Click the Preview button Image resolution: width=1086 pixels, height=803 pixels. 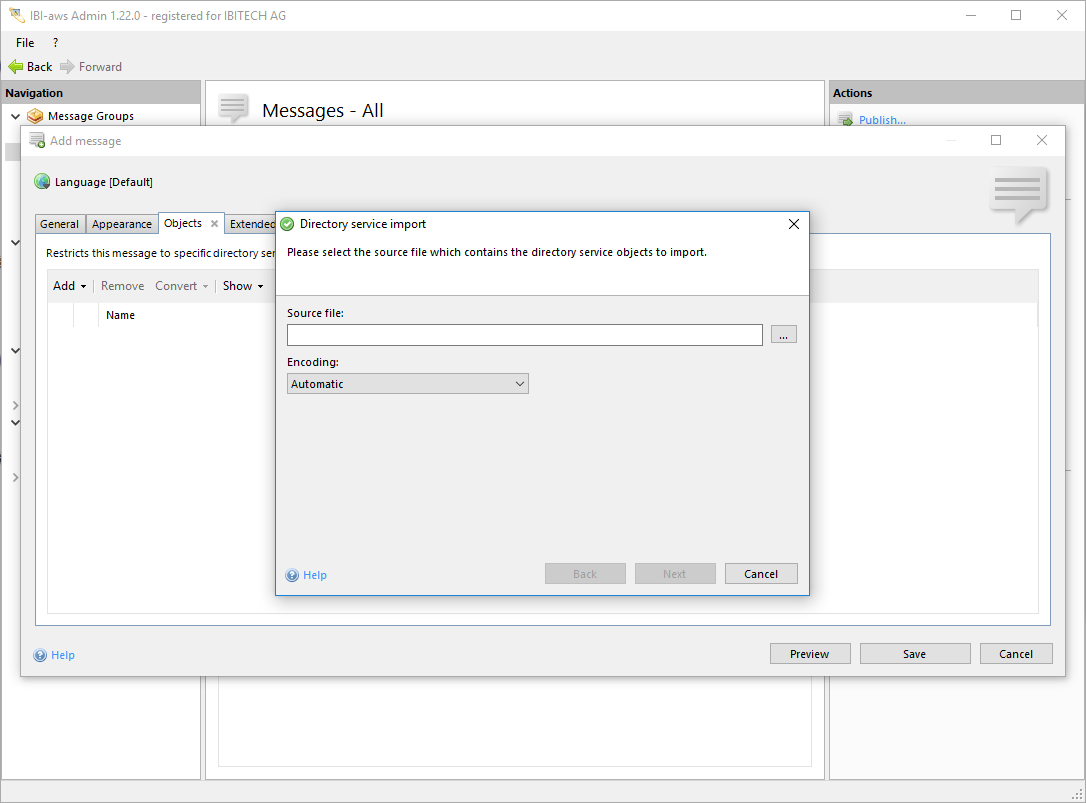pos(809,654)
